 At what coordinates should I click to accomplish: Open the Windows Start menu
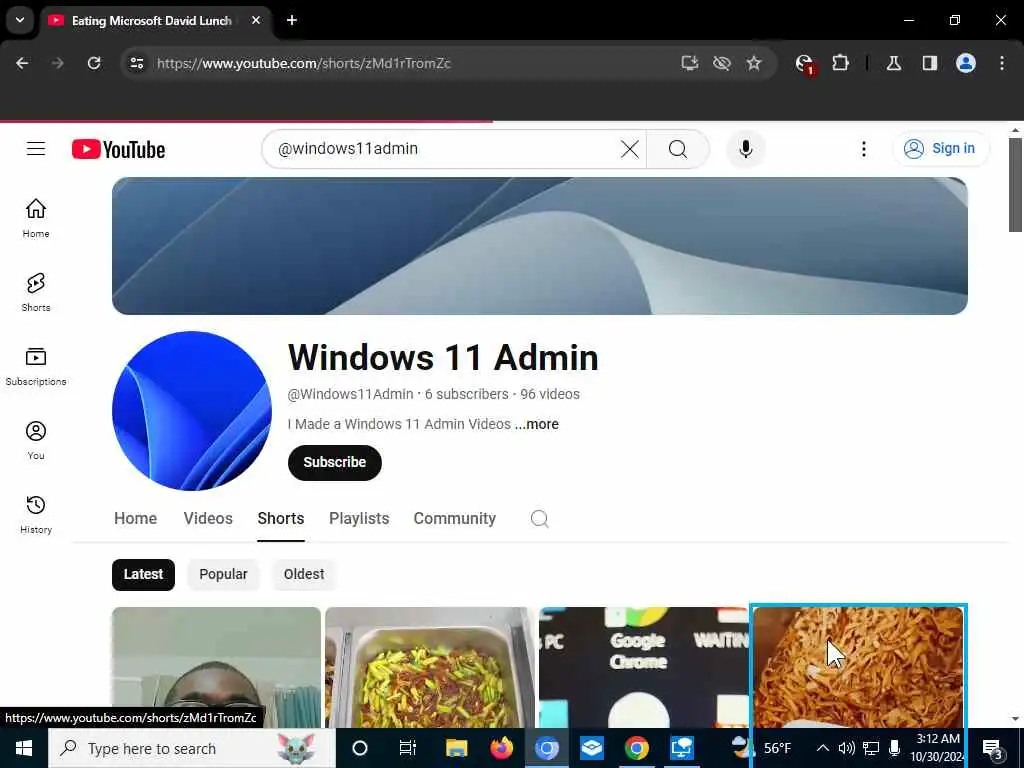(24, 748)
